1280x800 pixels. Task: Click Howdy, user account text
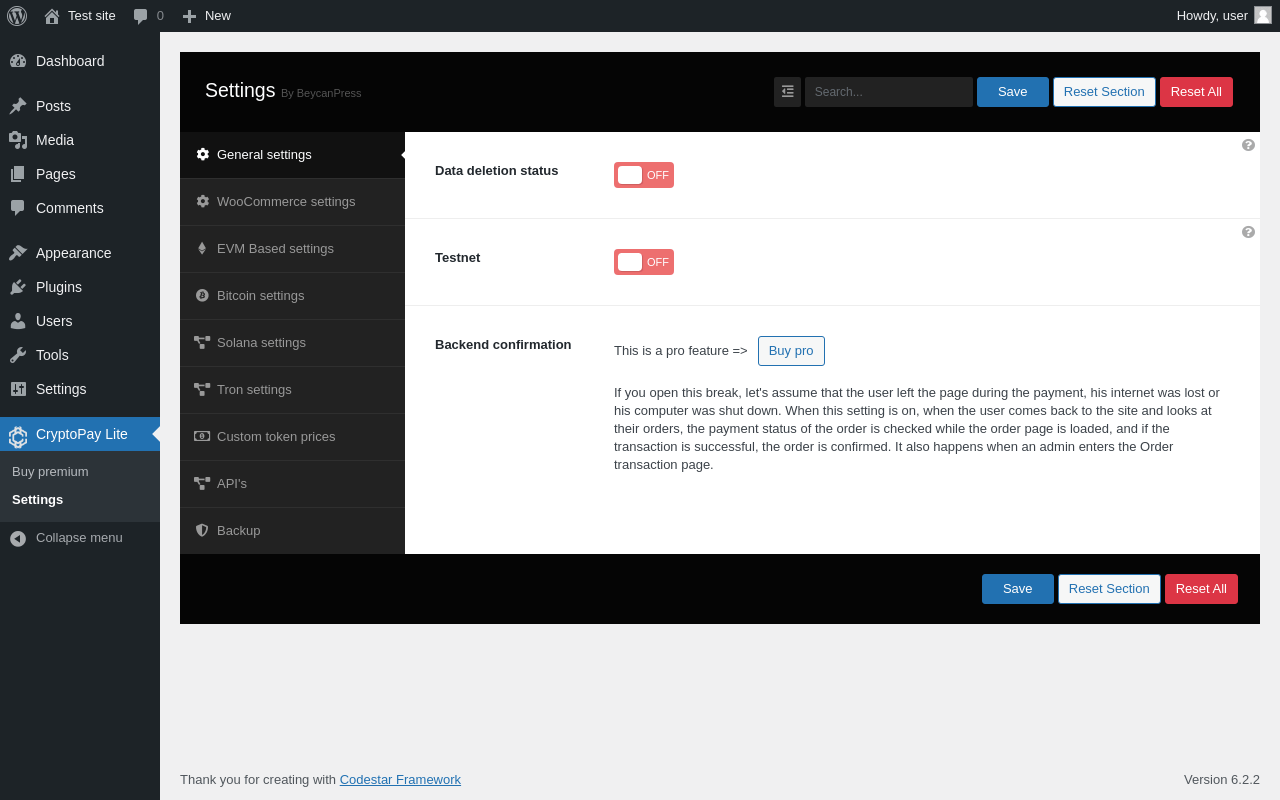[x=1212, y=15]
